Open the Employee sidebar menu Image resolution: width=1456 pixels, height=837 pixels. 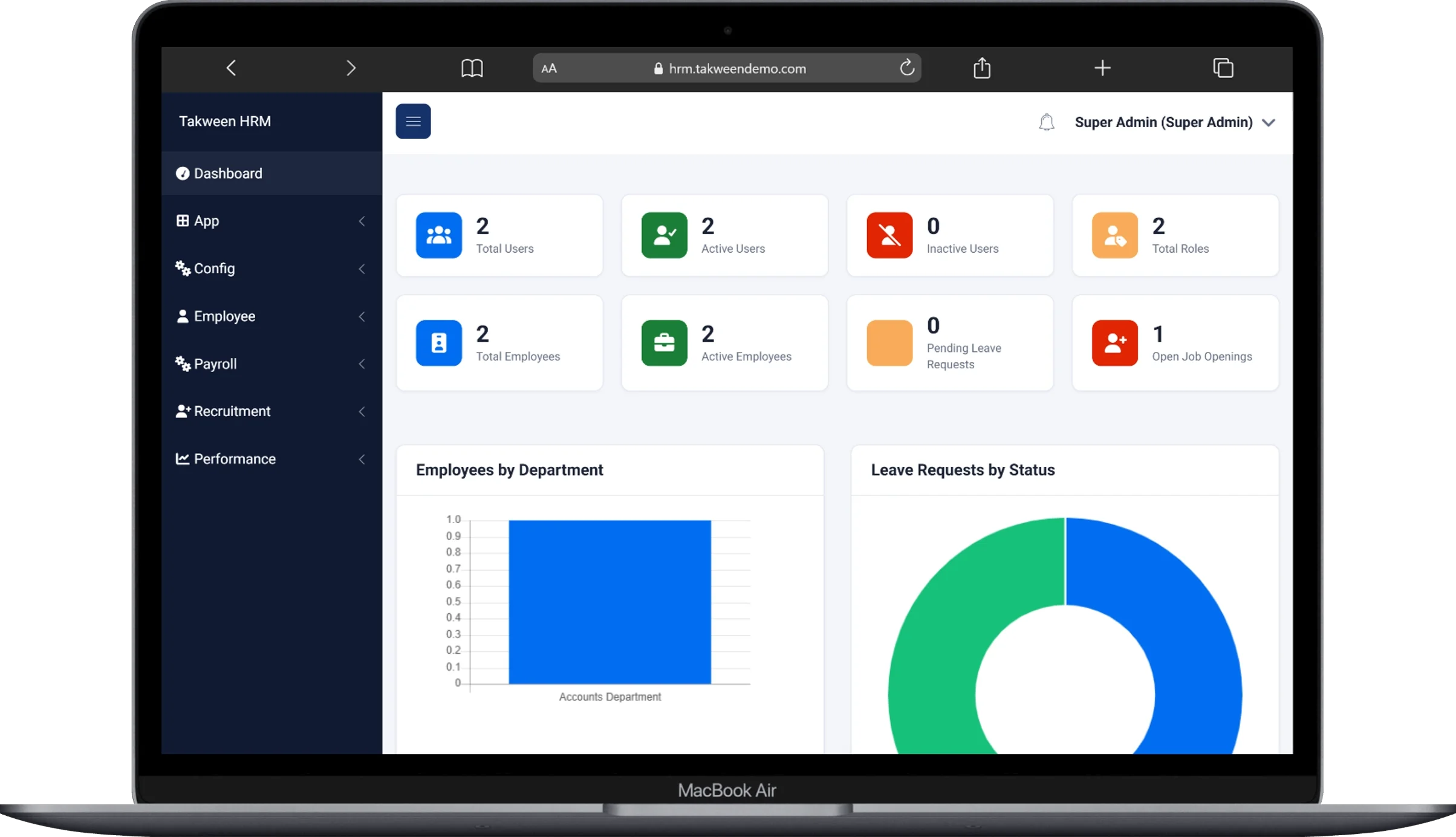pos(271,316)
